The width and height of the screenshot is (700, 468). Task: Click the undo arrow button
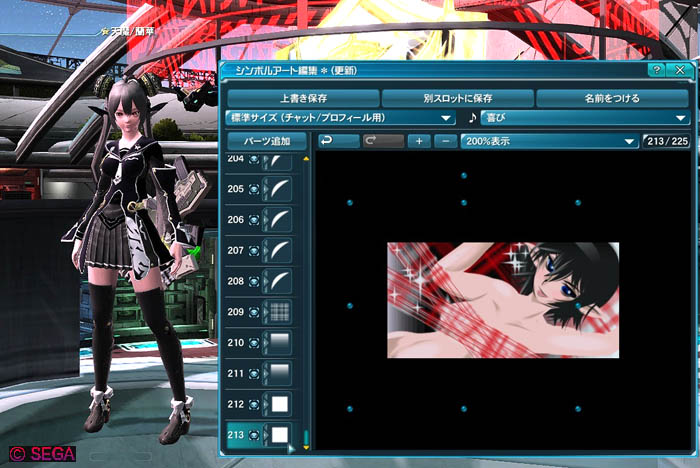(338, 141)
